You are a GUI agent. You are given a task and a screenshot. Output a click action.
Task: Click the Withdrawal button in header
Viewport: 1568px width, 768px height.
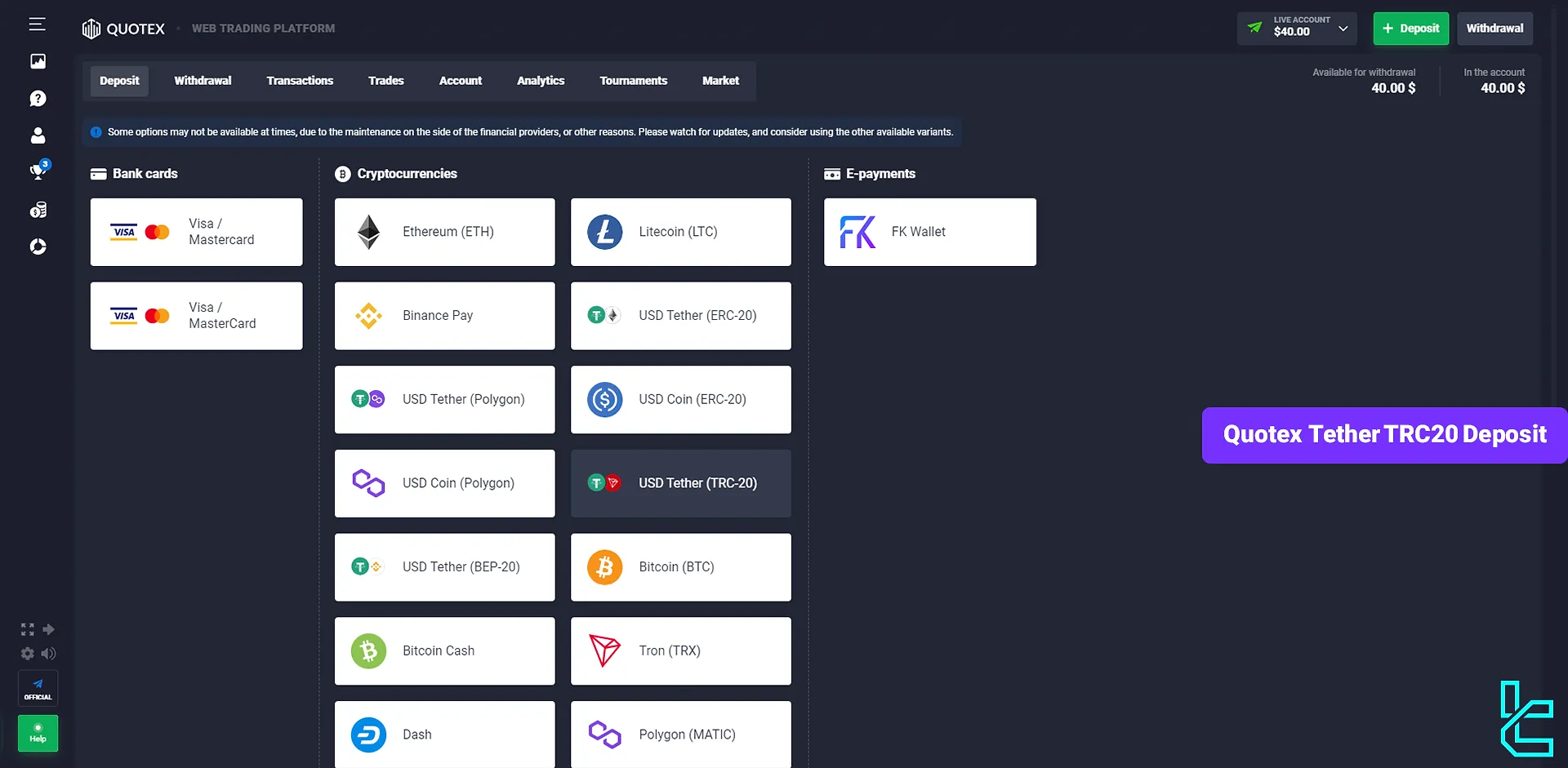click(1494, 29)
